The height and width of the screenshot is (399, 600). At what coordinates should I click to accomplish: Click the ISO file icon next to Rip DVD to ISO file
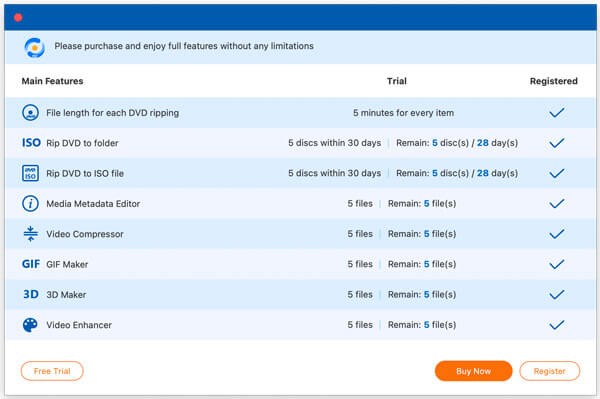click(30, 173)
